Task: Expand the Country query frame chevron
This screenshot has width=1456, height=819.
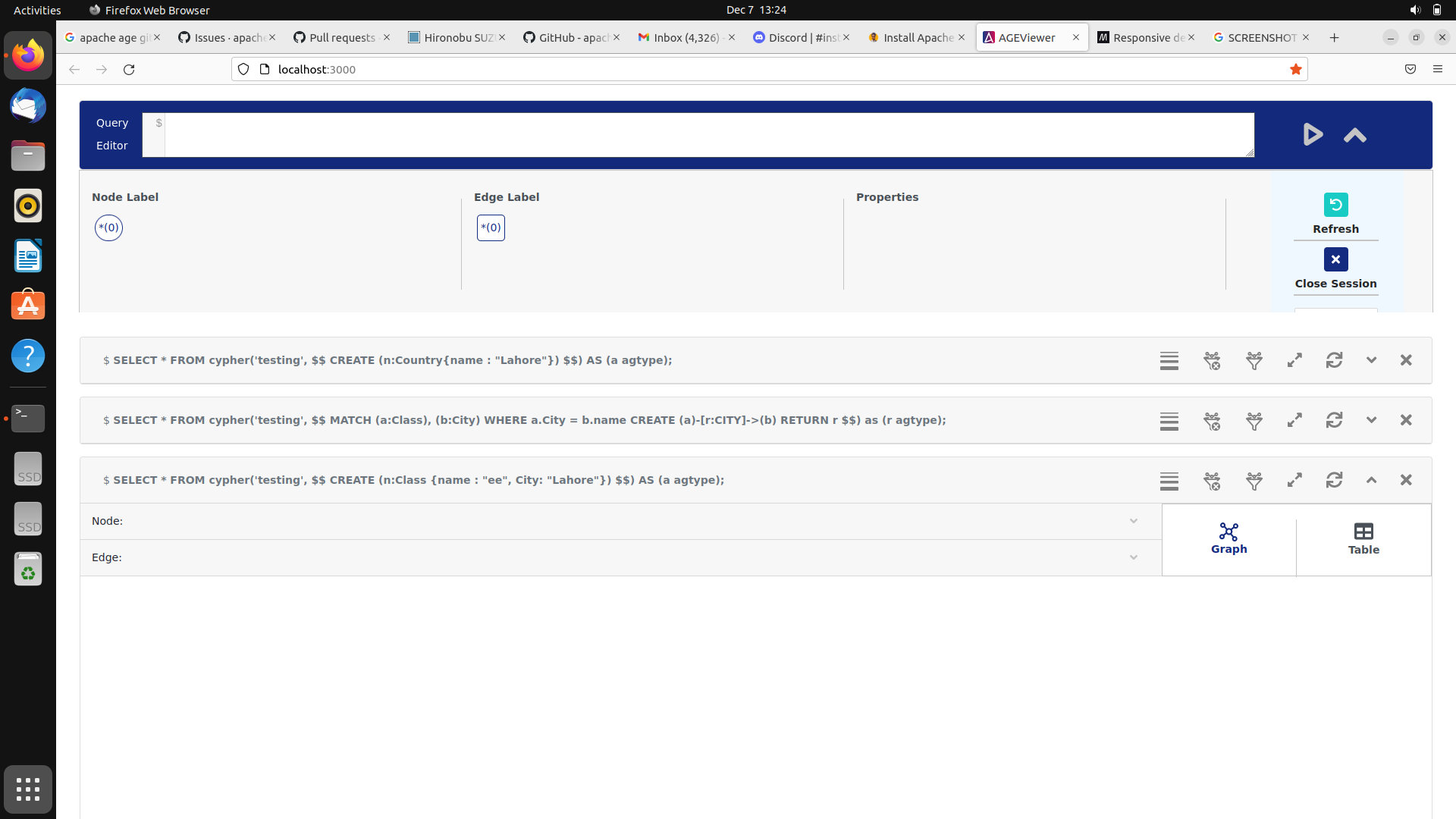Action: pyautogui.click(x=1371, y=360)
